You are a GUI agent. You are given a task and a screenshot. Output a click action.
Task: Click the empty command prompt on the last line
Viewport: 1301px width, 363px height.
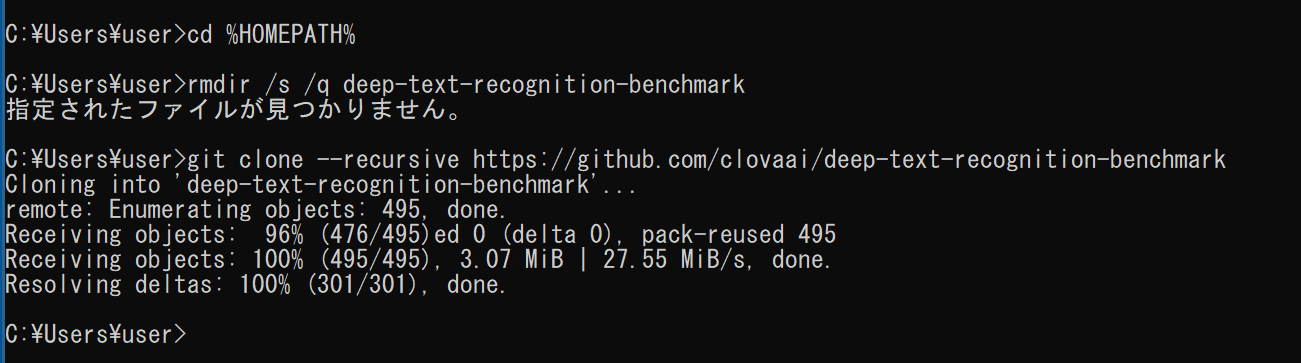click(x=96, y=335)
